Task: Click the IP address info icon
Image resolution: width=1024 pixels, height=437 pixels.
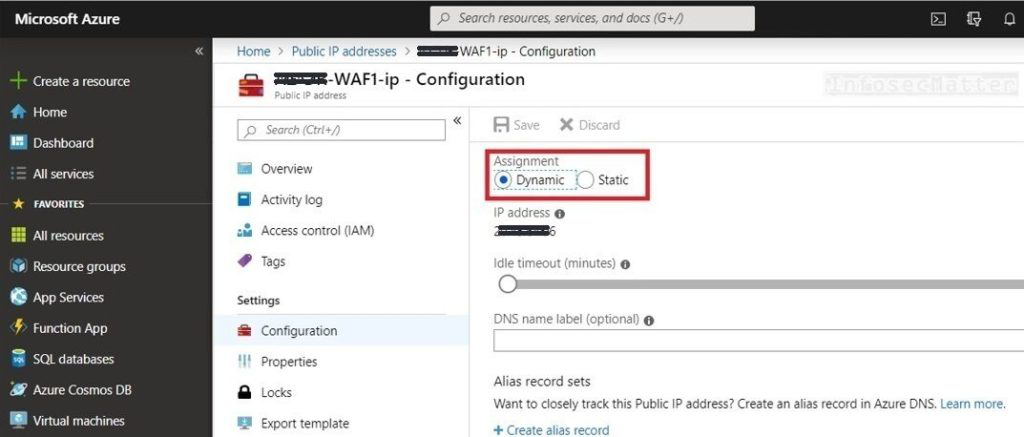Action: [560, 214]
